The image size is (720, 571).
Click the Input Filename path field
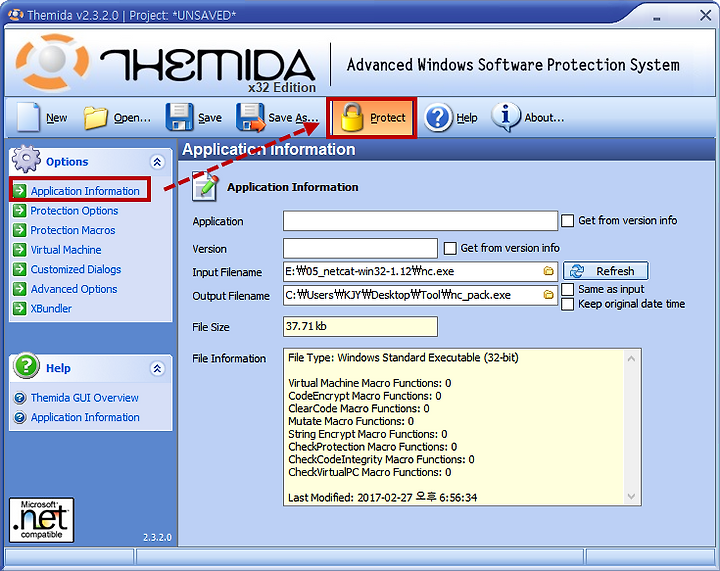point(420,271)
